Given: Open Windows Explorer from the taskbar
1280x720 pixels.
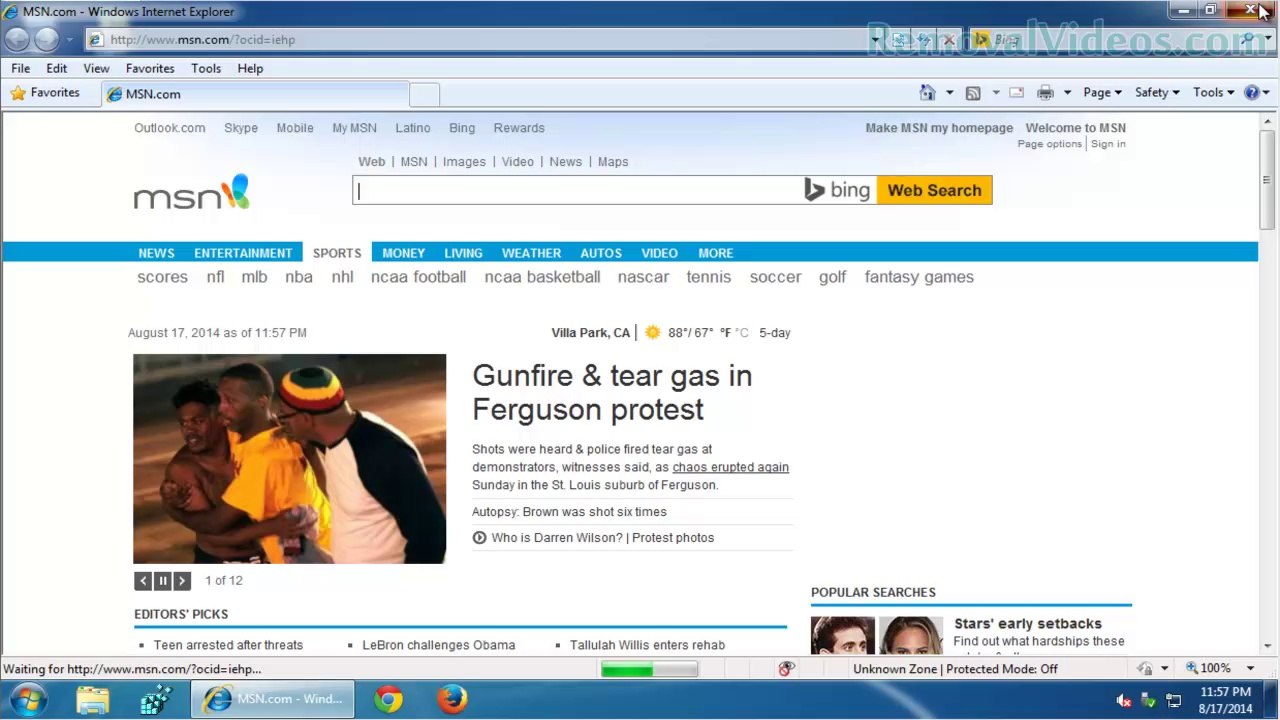Looking at the screenshot, I should pyautogui.click(x=92, y=699).
